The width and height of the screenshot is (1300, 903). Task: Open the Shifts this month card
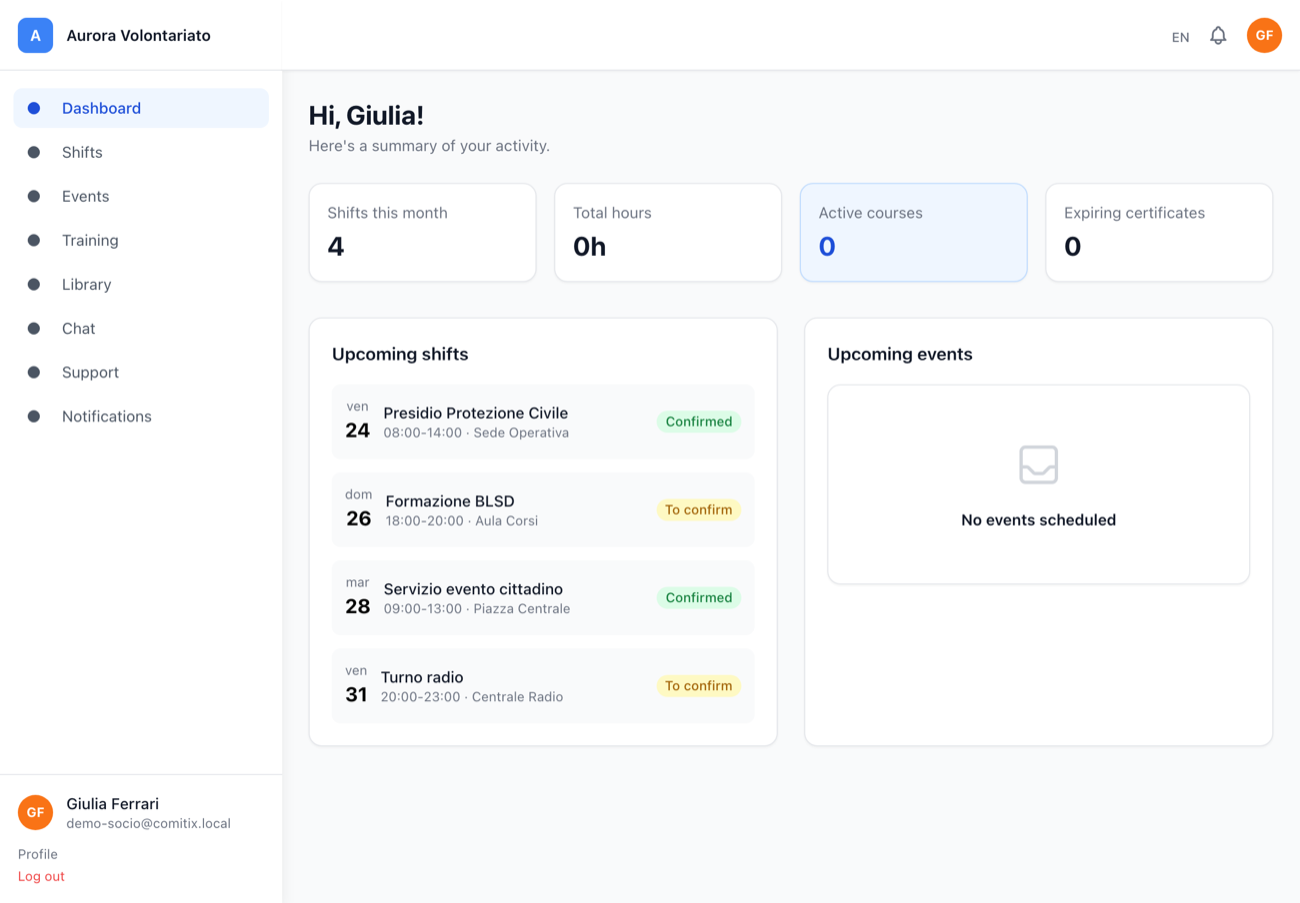[422, 232]
